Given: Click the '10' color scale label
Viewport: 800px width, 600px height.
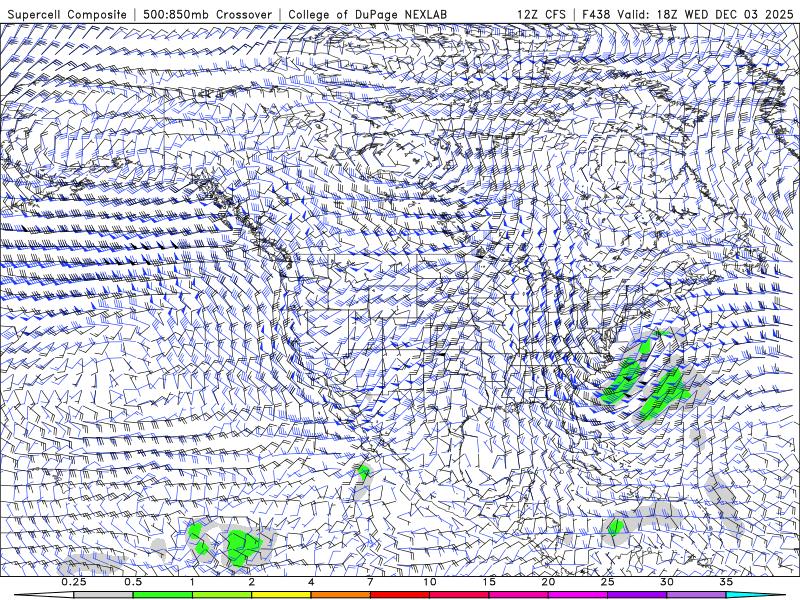Looking at the screenshot, I should [430, 582].
